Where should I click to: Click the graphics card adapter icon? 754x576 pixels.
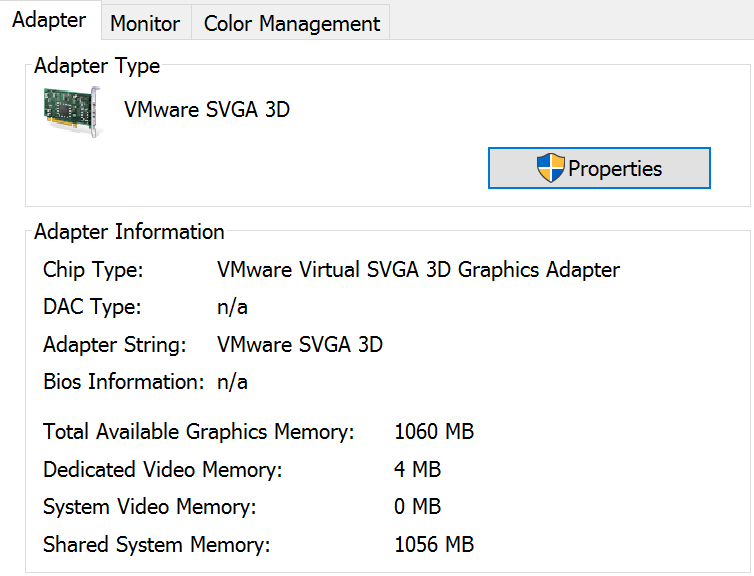pos(73,112)
